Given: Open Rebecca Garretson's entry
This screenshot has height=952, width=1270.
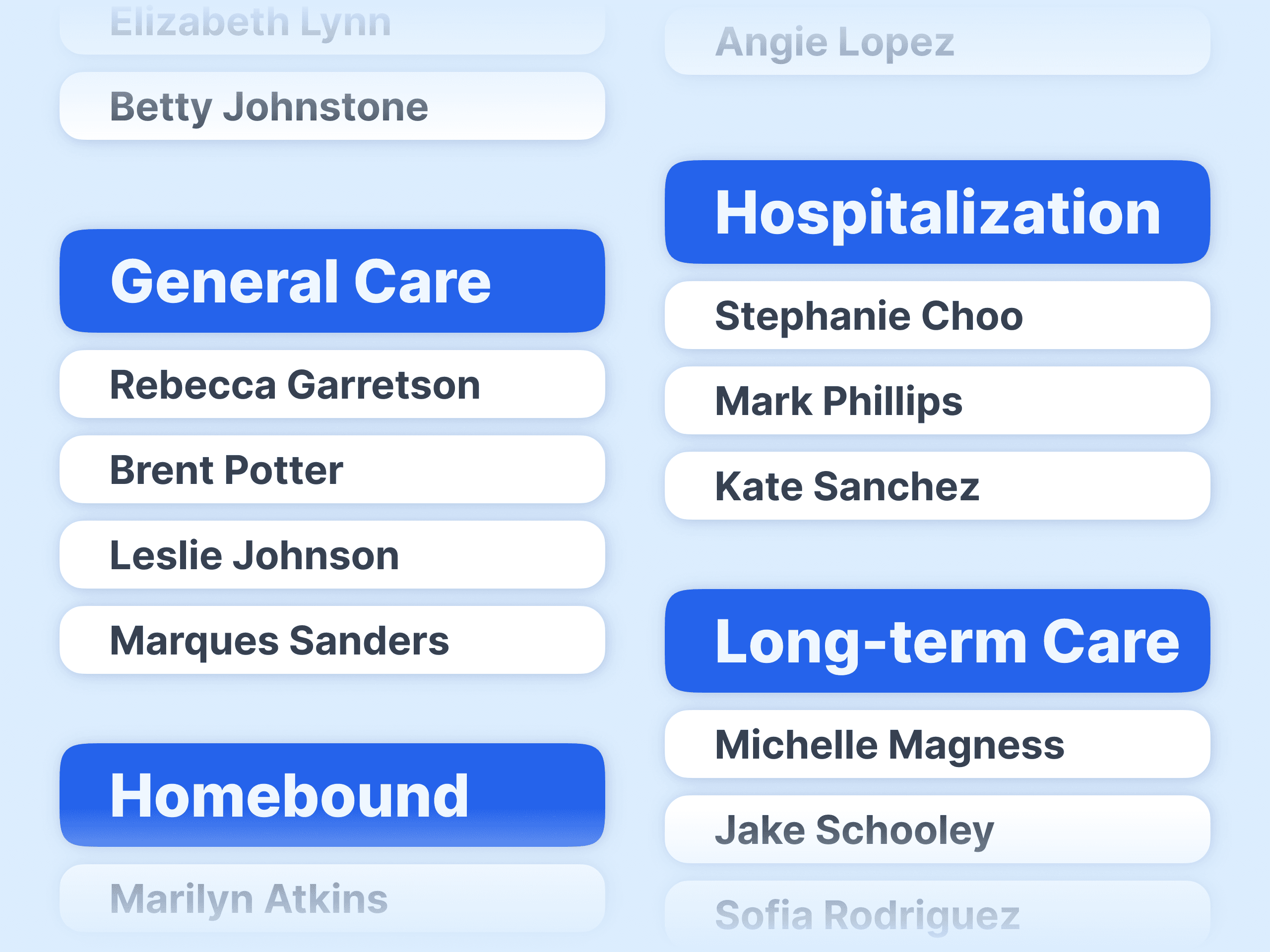Looking at the screenshot, I should (332, 384).
